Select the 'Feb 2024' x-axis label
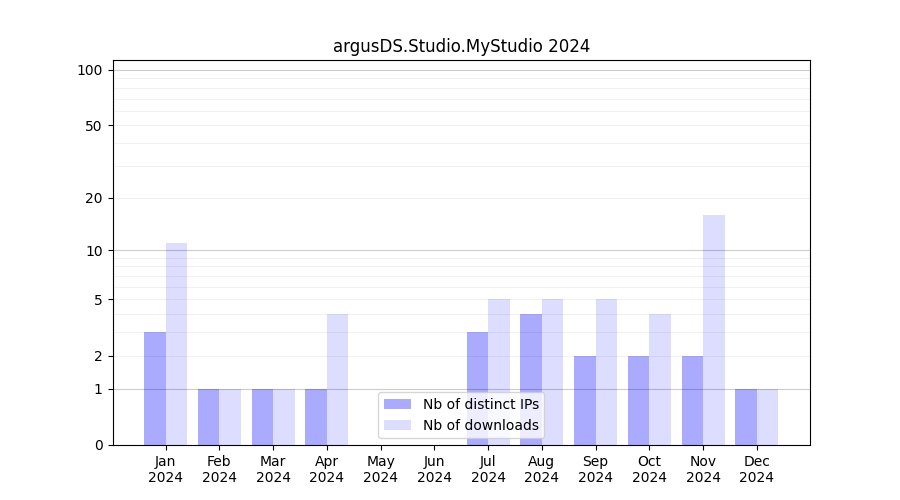Viewport: 900px width, 500px height. 219,469
